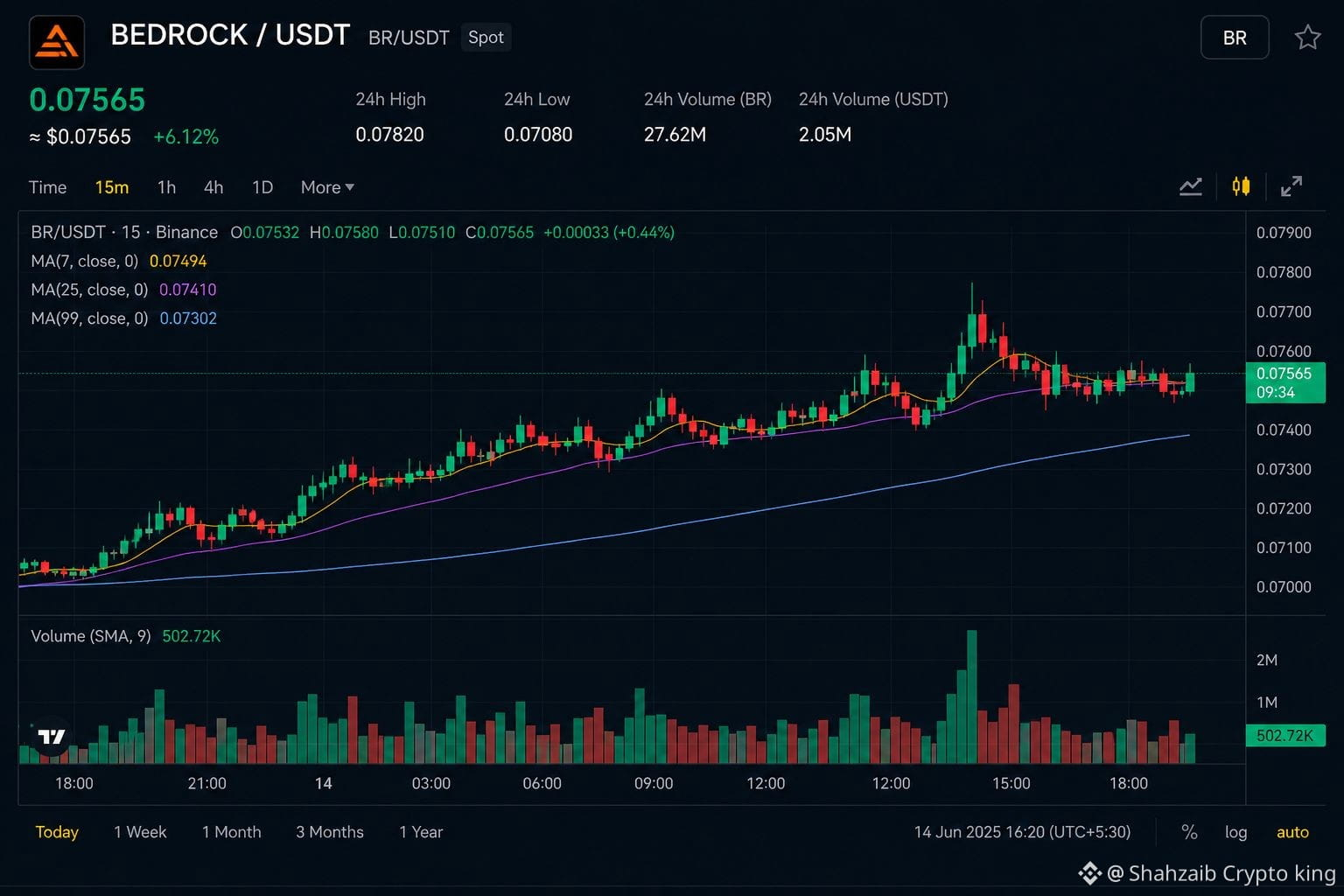The image size is (1344, 896).
Task: Expand the chart to fullscreen
Action: pyautogui.click(x=1291, y=186)
